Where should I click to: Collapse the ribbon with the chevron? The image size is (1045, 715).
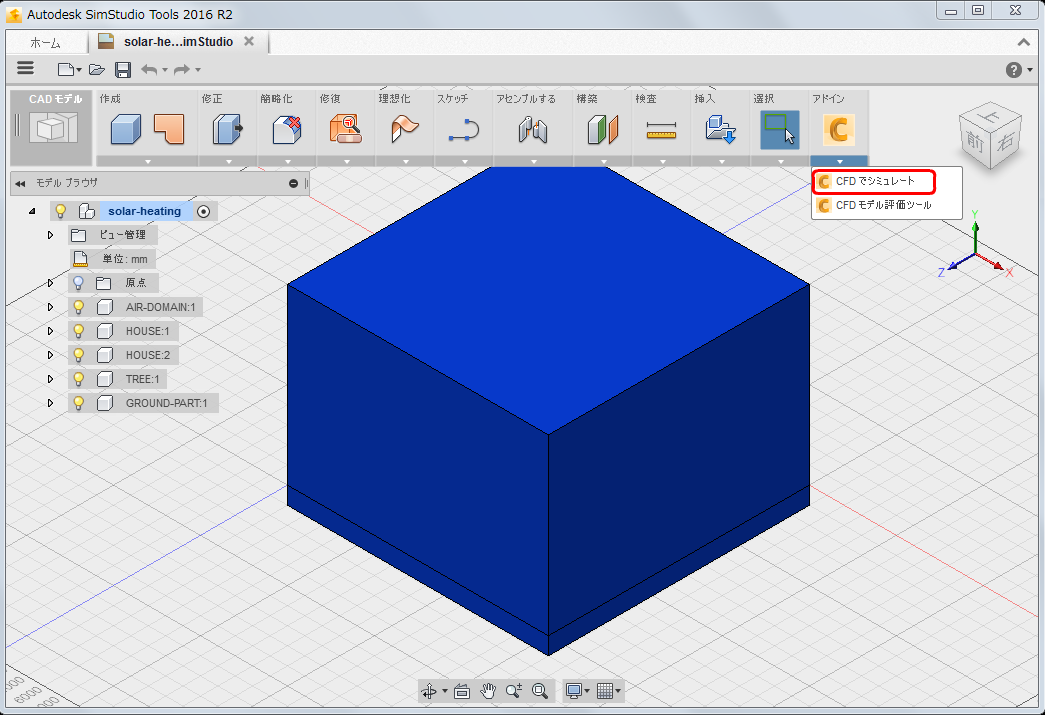click(1024, 42)
